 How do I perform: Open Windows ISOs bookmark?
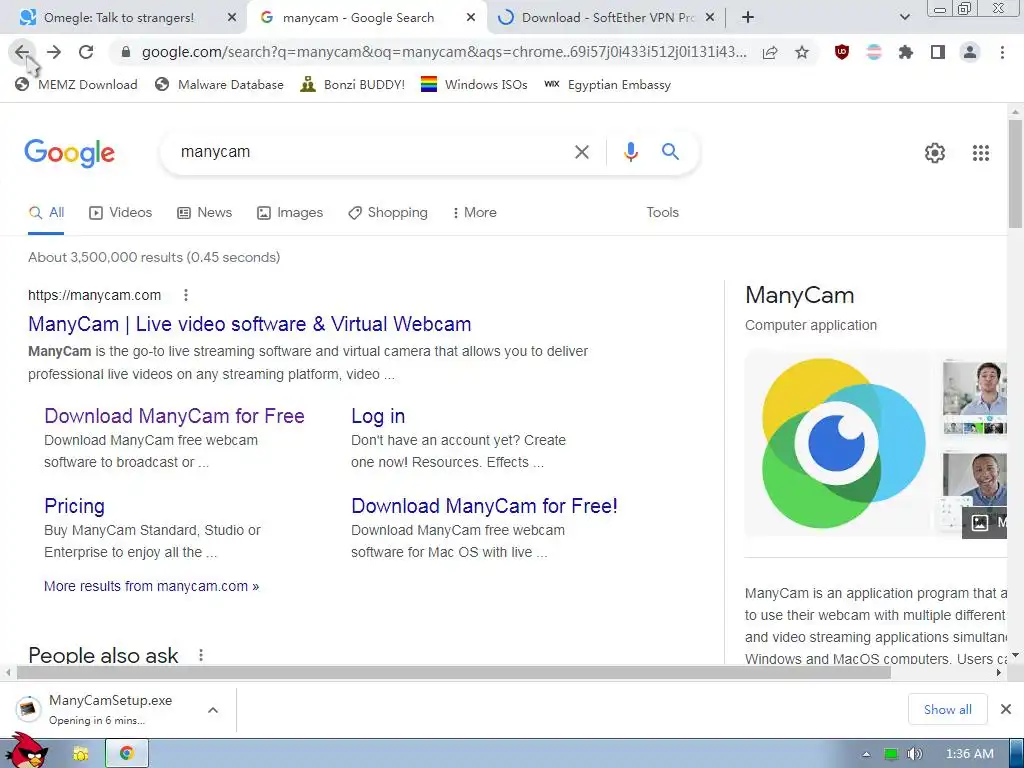click(x=474, y=84)
